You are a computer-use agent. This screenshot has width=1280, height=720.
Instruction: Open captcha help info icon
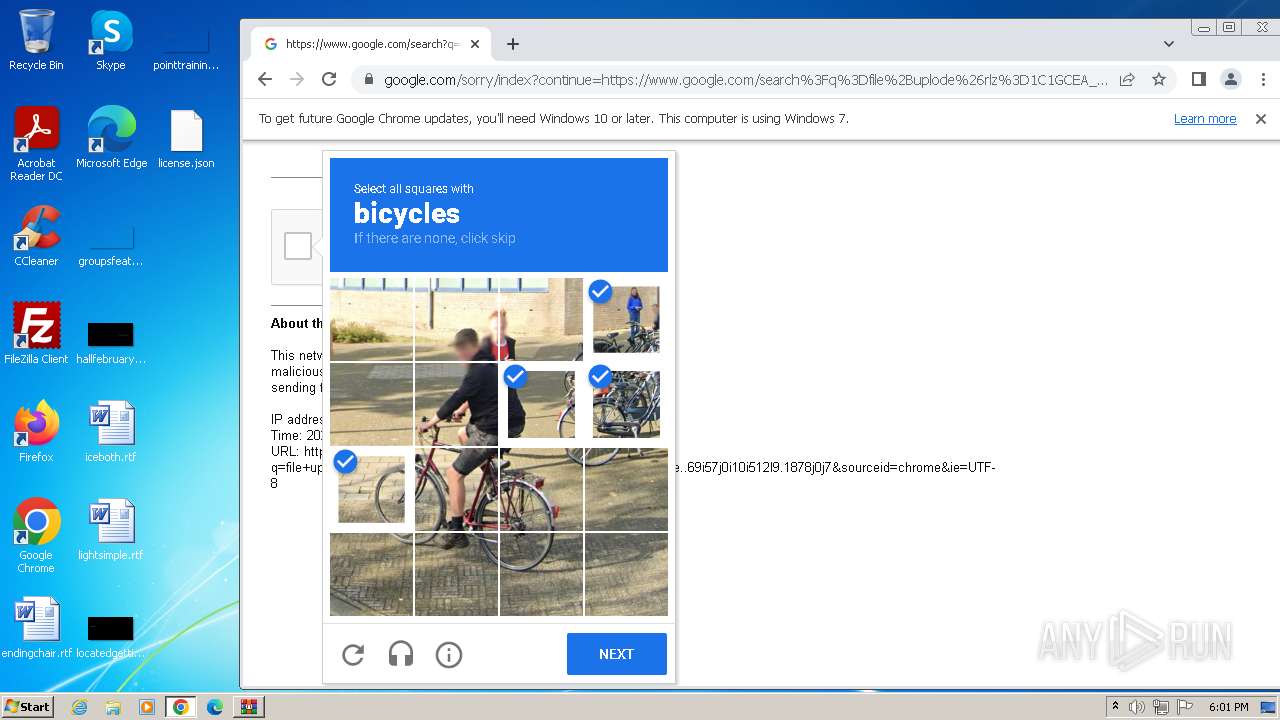click(449, 655)
